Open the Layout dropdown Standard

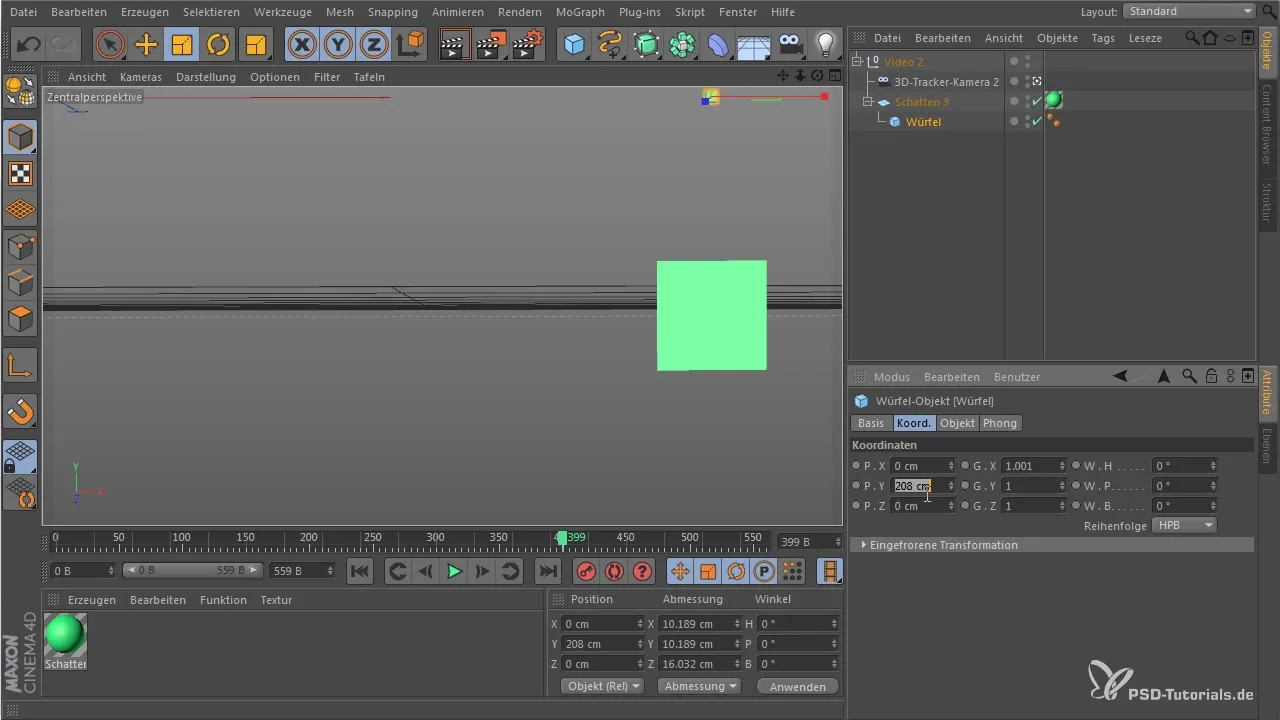[x=1189, y=11]
